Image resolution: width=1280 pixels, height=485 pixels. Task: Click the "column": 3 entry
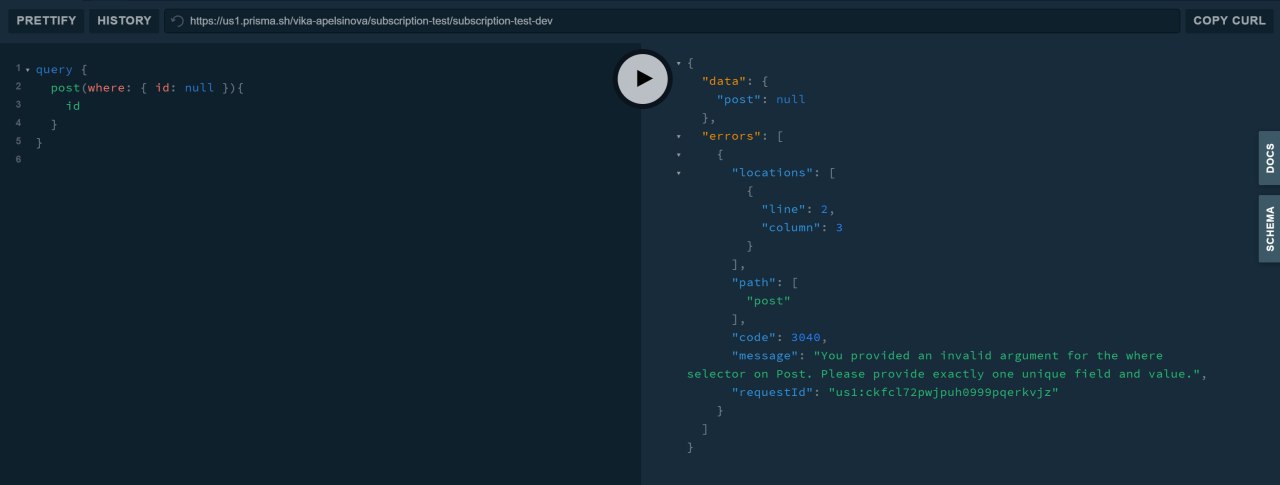[802, 228]
